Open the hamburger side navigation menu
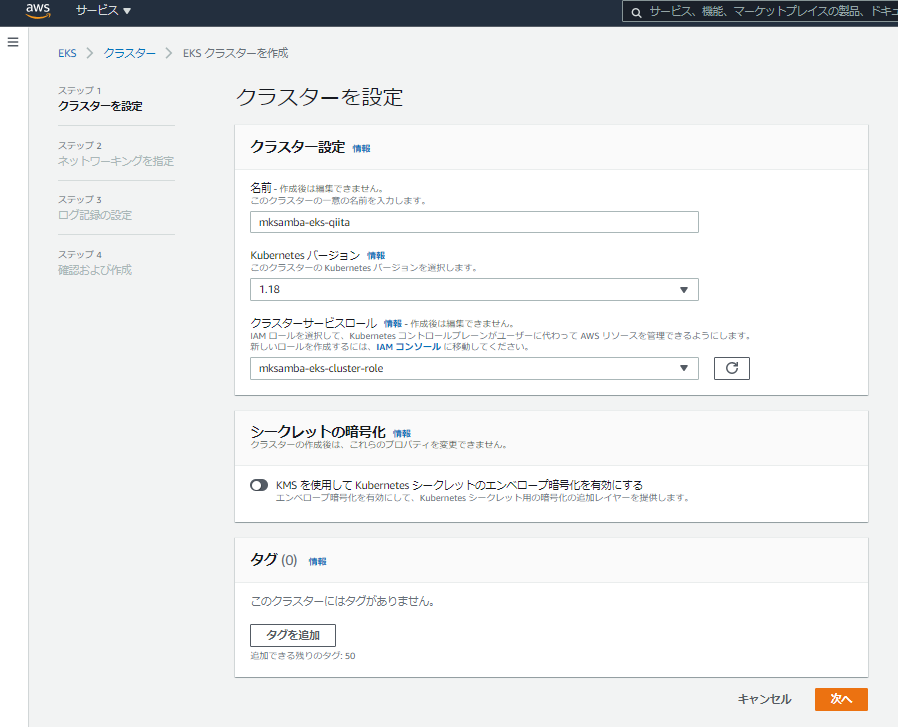898x727 pixels. coord(13,42)
